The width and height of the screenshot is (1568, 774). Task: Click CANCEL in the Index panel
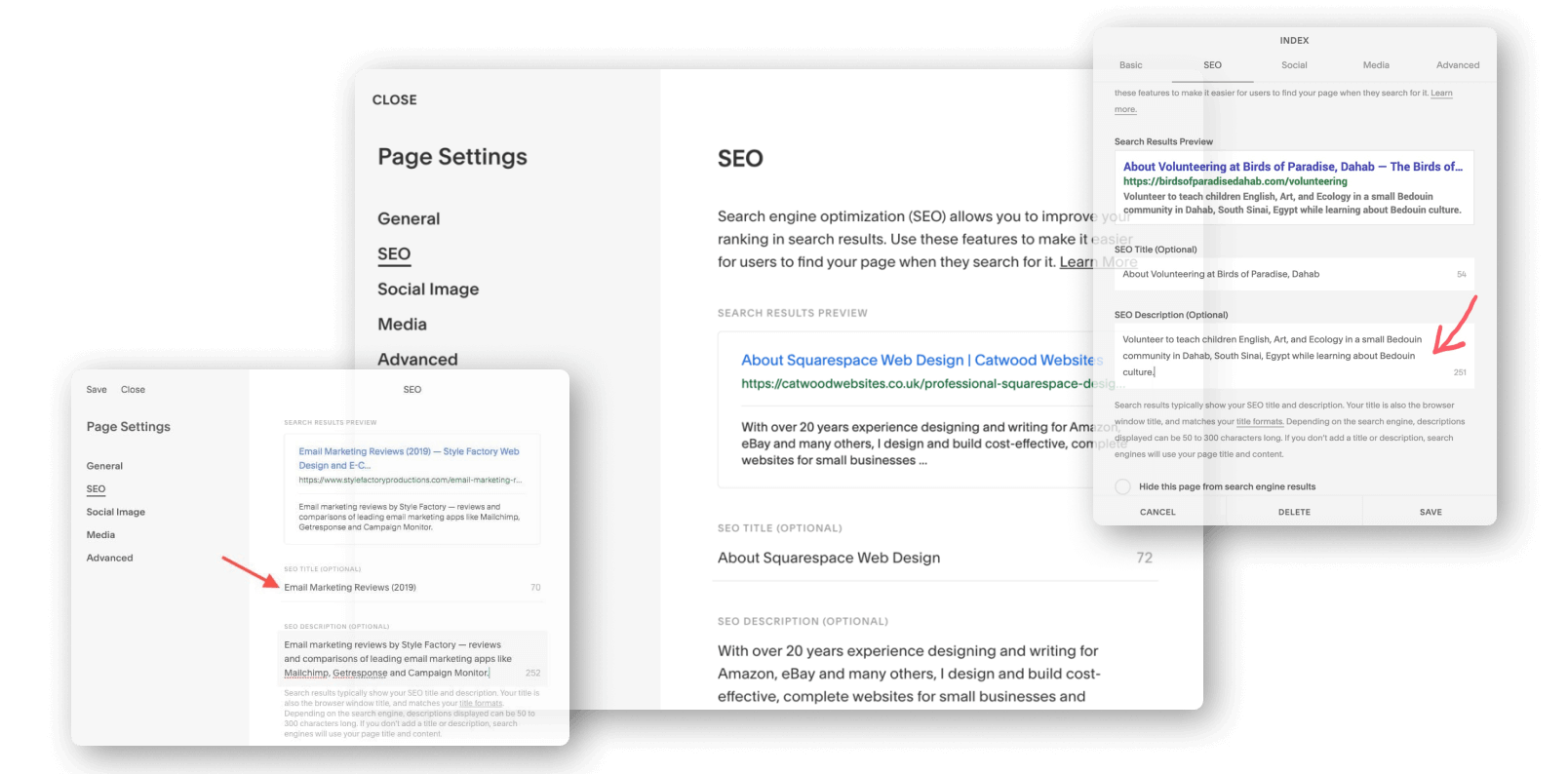pos(1157,512)
